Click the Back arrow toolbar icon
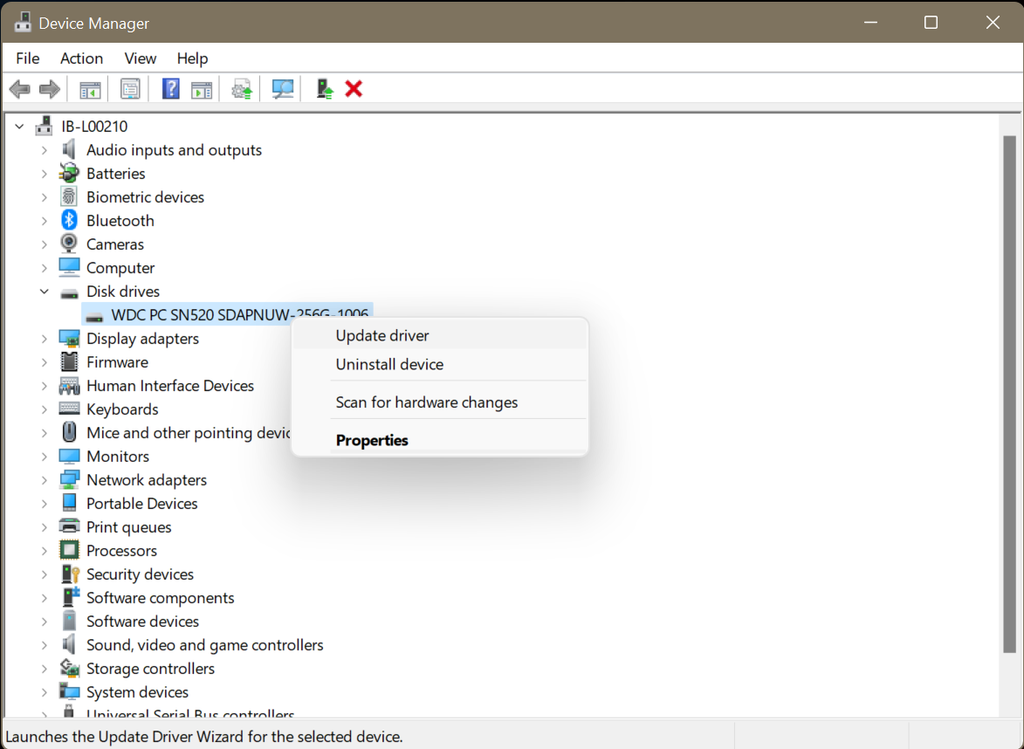This screenshot has height=749, width=1024. [x=20, y=89]
